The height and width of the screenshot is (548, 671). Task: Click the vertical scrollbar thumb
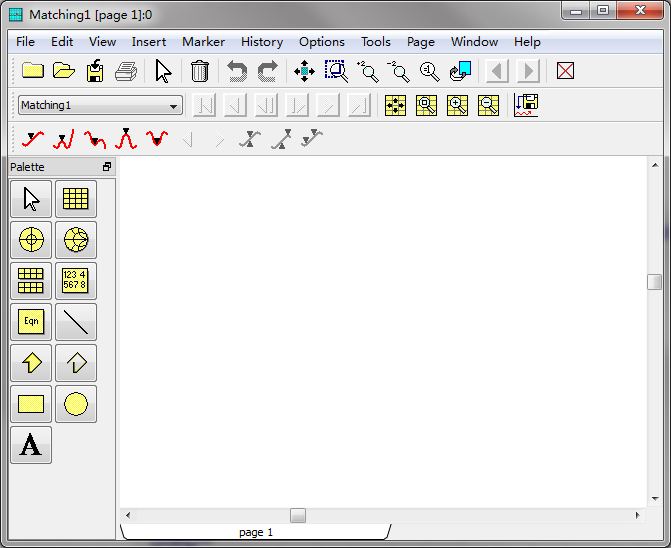pyautogui.click(x=654, y=282)
